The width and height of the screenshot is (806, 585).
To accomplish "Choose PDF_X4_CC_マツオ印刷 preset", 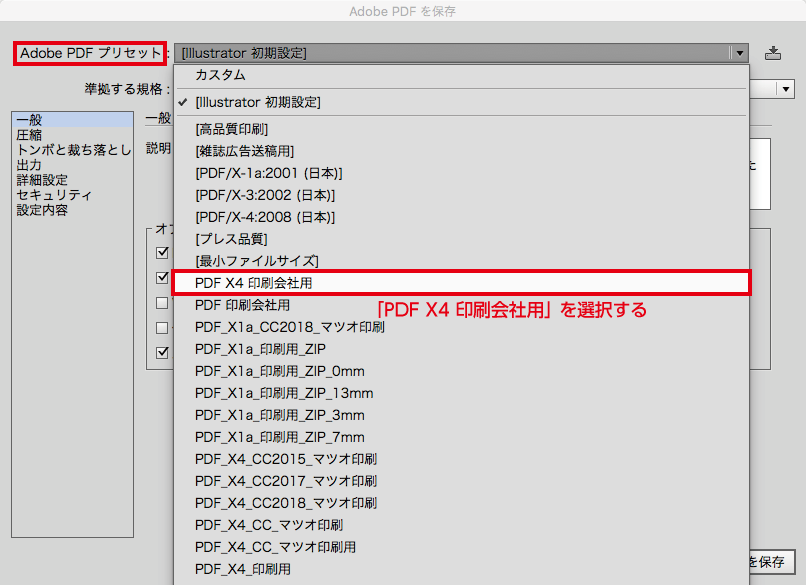I will click(461, 525).
